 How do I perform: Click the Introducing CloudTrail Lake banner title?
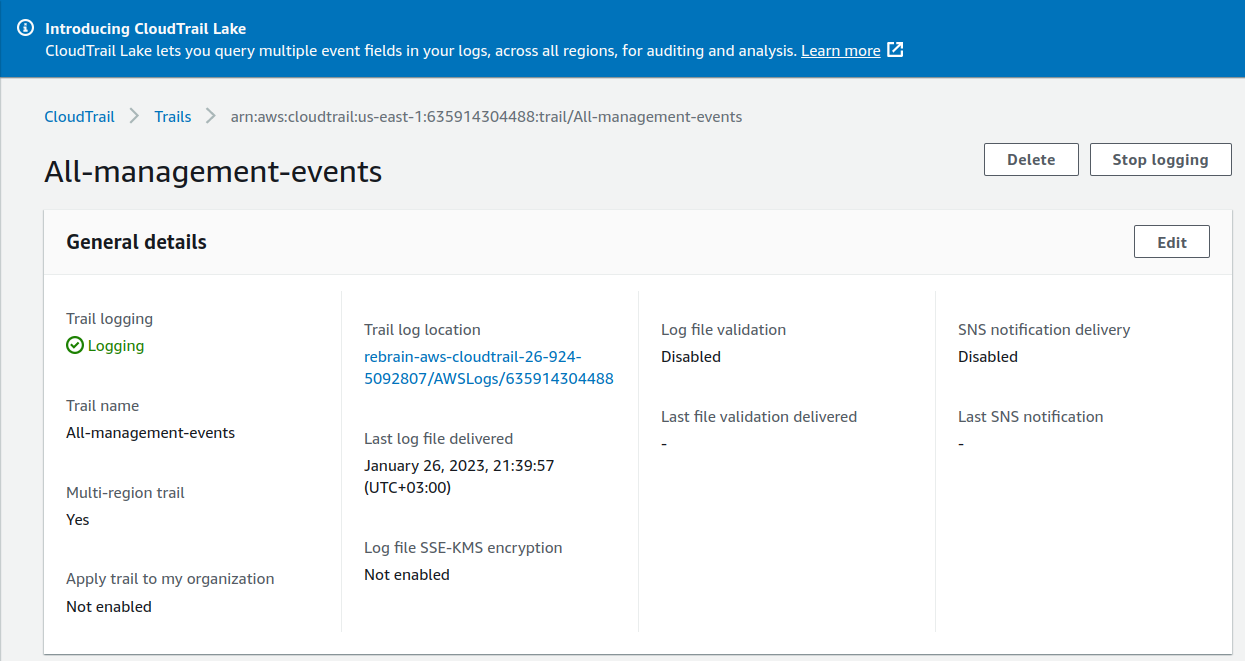[x=146, y=28]
